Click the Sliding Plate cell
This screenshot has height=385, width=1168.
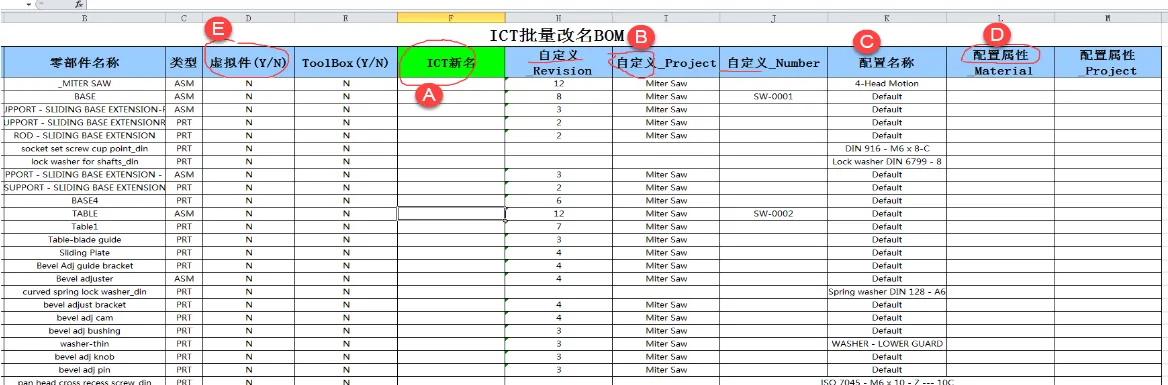coord(84,252)
